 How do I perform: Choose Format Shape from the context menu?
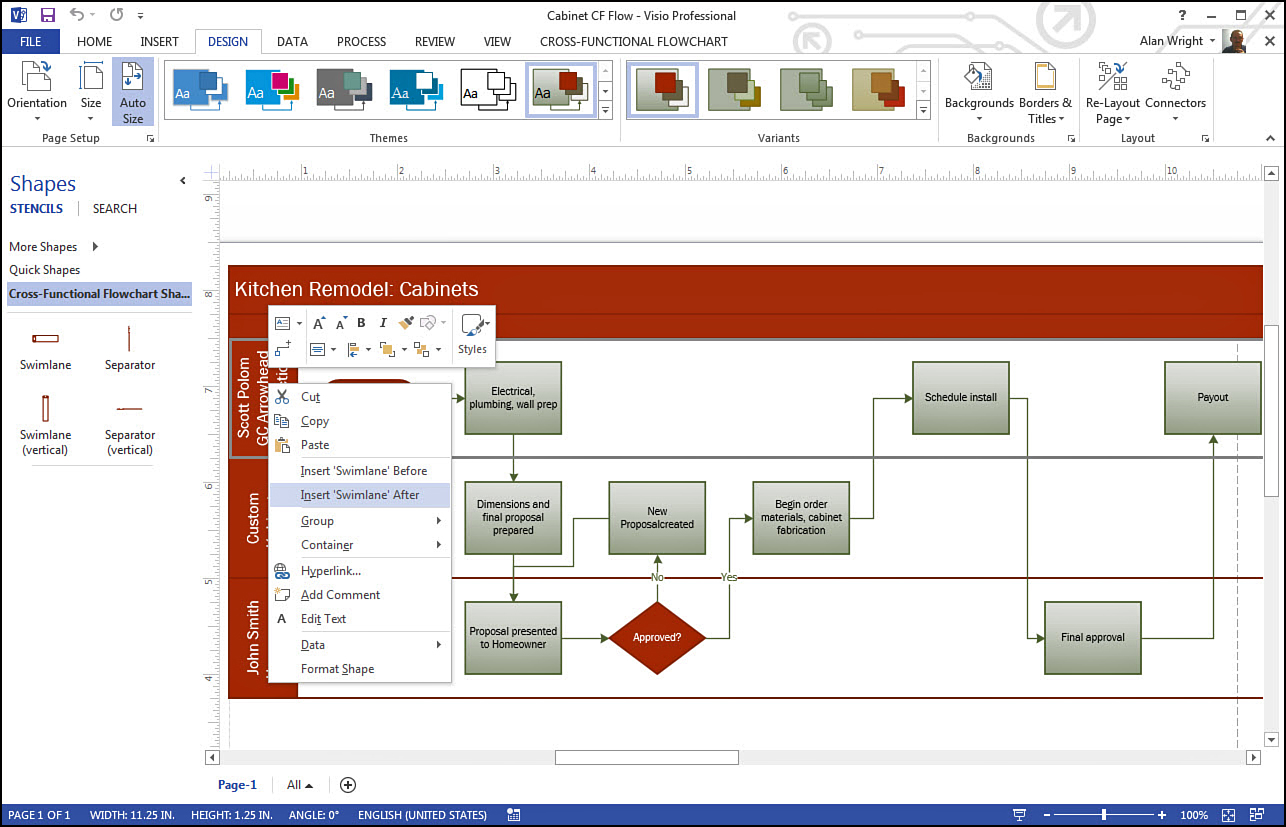tap(360, 669)
